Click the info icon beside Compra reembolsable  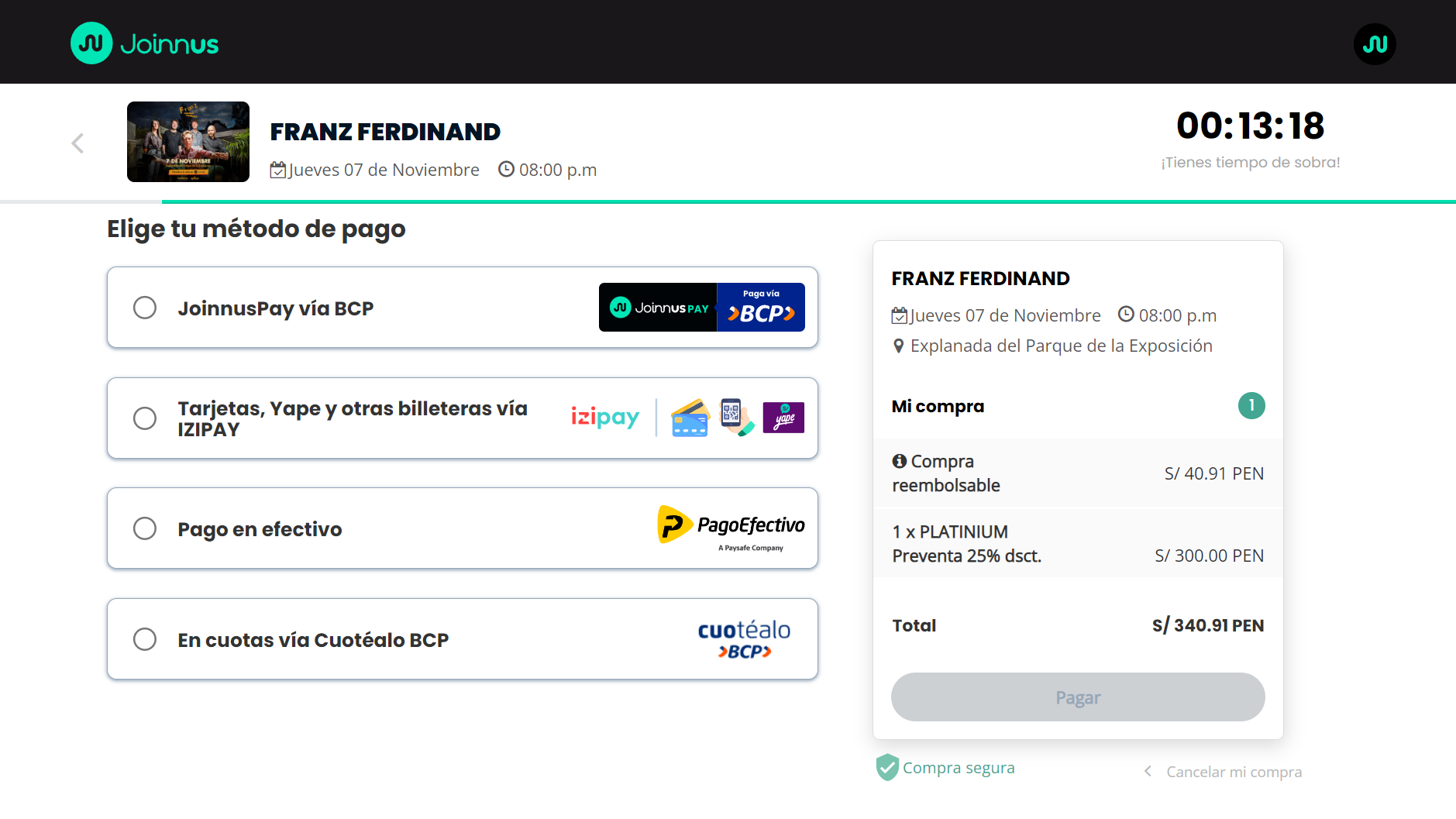(899, 461)
